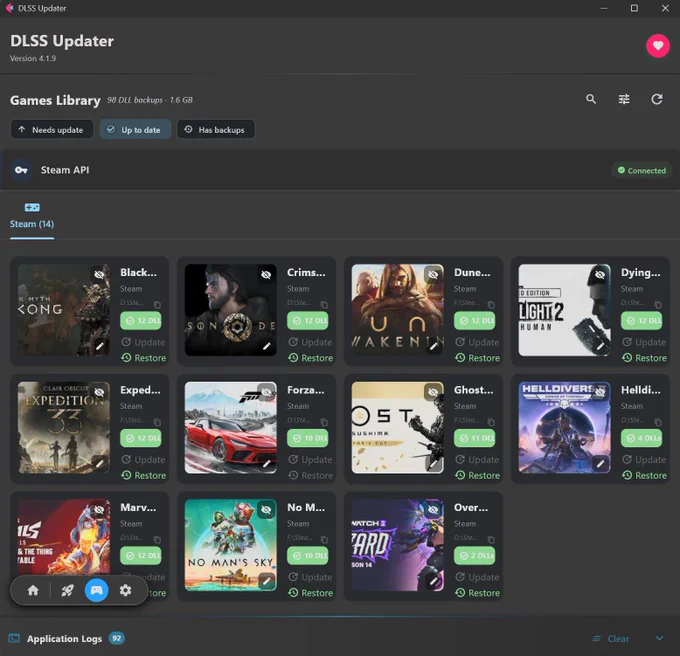Go to Home in the floating nav bar
The image size is (680, 656).
pos(33,590)
